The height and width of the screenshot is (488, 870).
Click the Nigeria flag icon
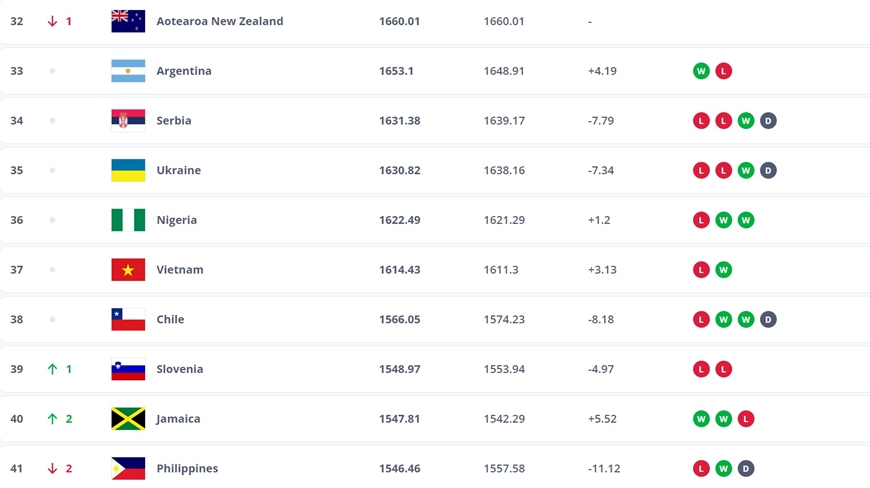click(128, 220)
